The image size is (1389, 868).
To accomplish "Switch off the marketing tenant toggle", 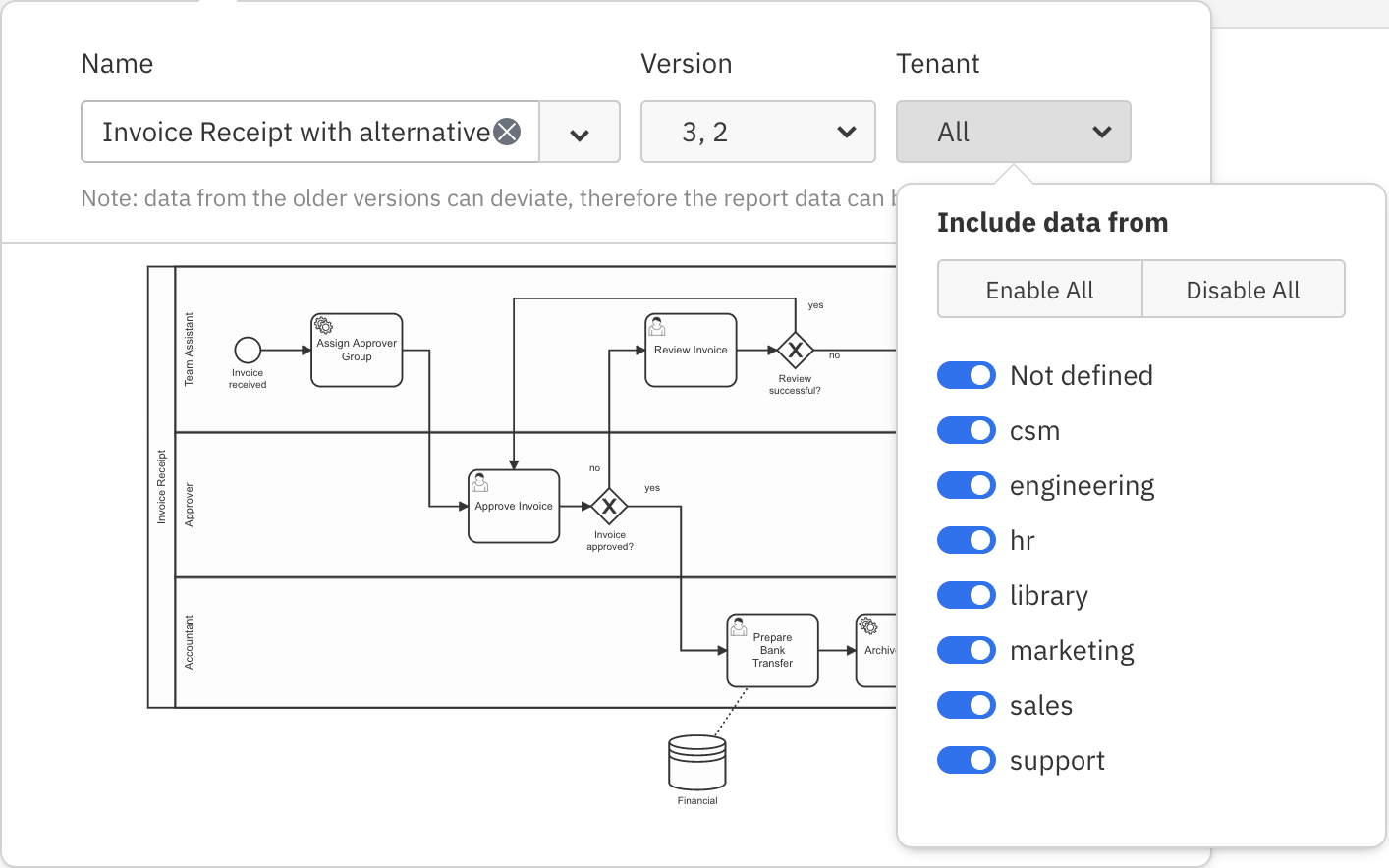I will pos(967,650).
